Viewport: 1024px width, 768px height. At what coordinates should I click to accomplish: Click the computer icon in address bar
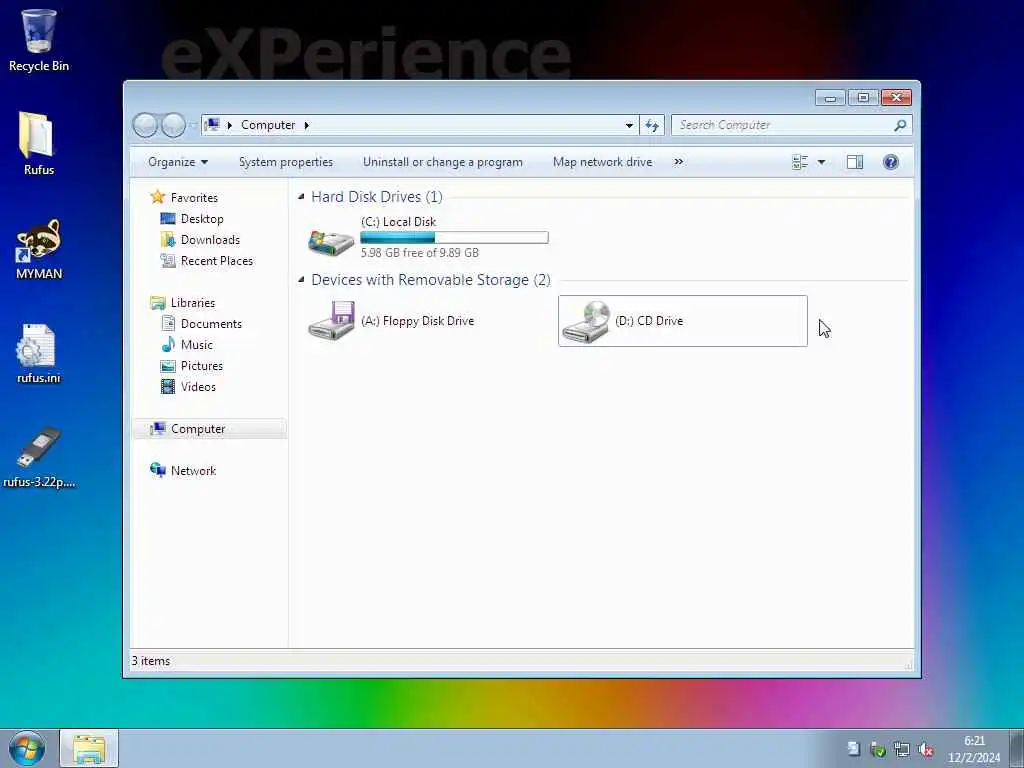[212, 125]
